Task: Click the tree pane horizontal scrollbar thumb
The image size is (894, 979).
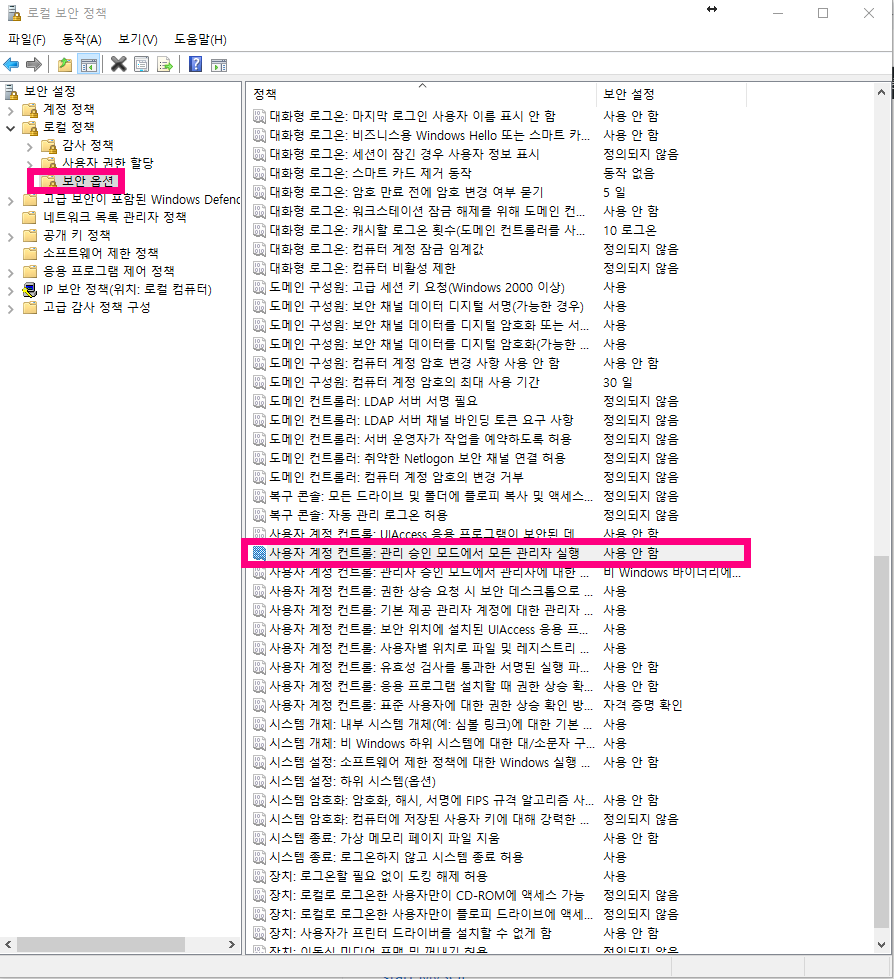Action: pyautogui.click(x=101, y=945)
